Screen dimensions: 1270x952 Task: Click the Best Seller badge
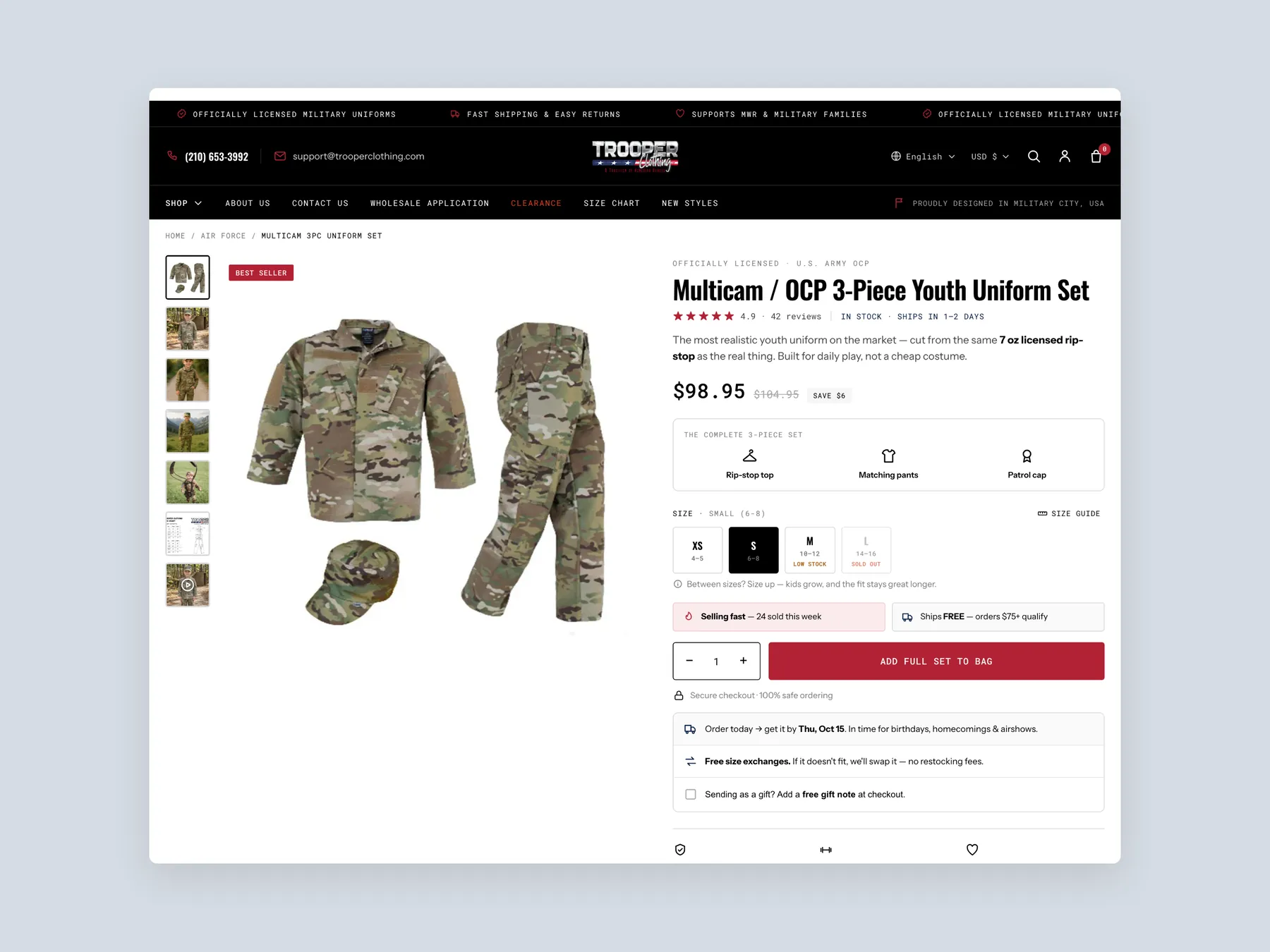coord(261,273)
